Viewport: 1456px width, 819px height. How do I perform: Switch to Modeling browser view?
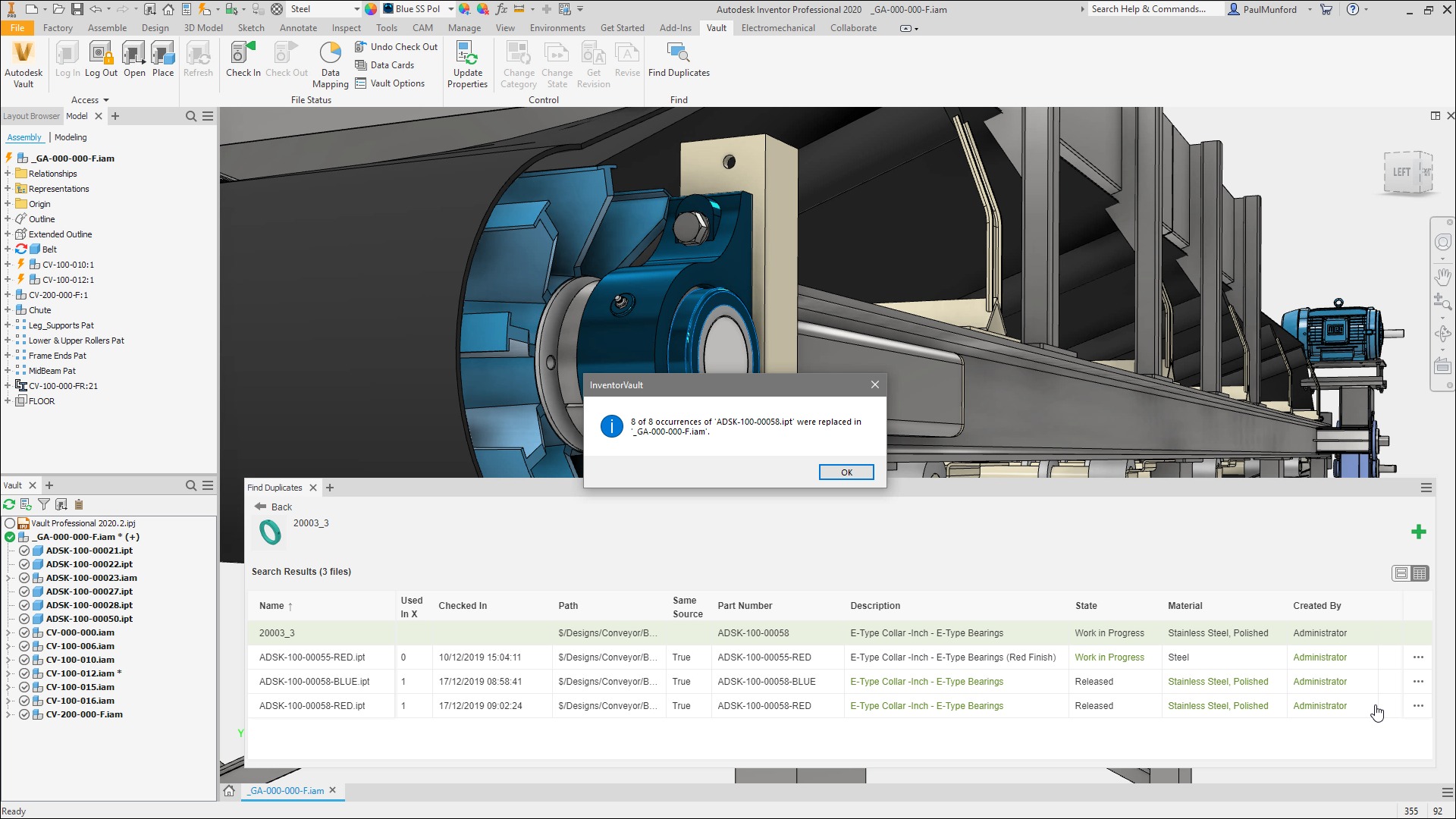click(71, 137)
